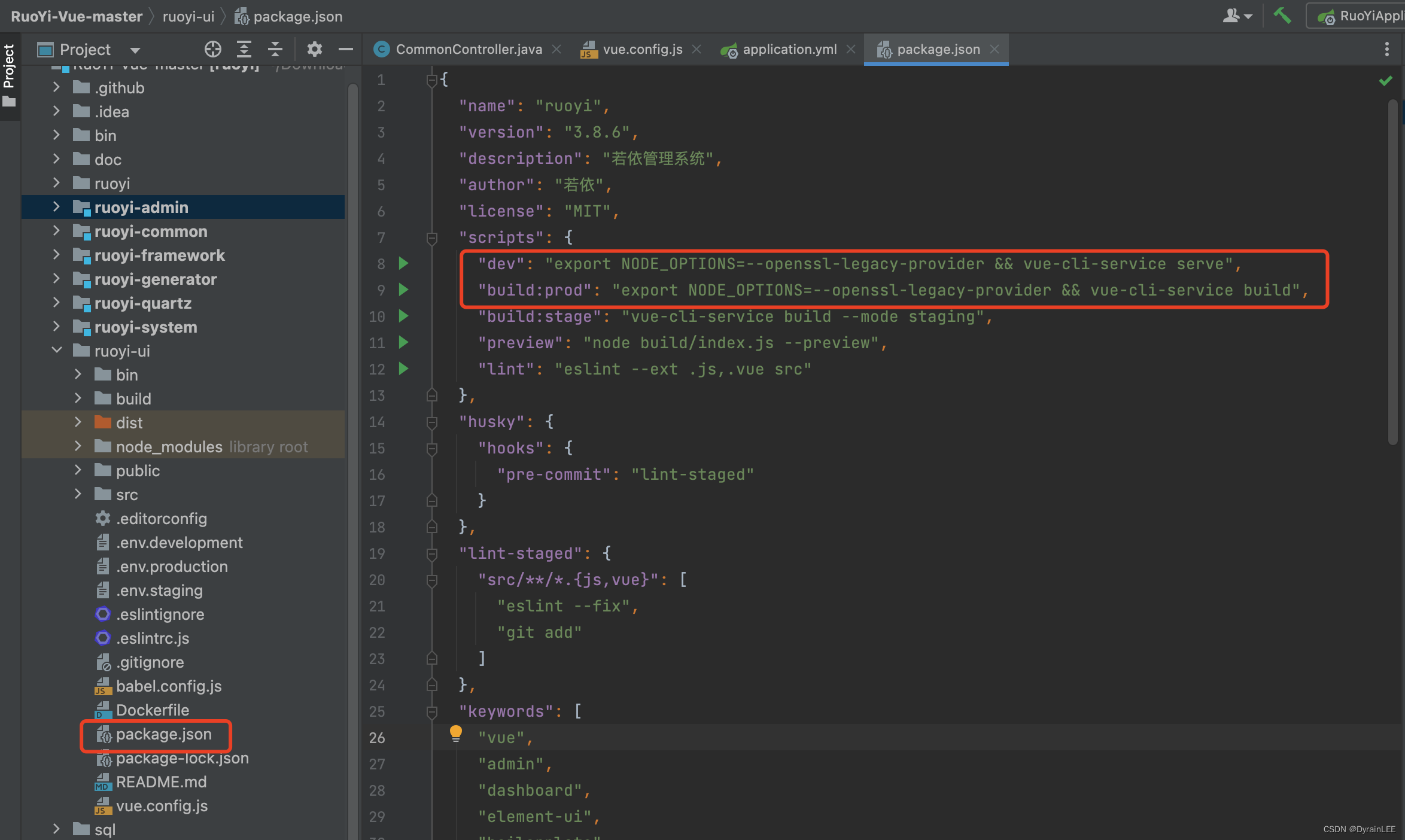Open Project panel settings gear
This screenshot has width=1405, height=840.
click(x=314, y=49)
